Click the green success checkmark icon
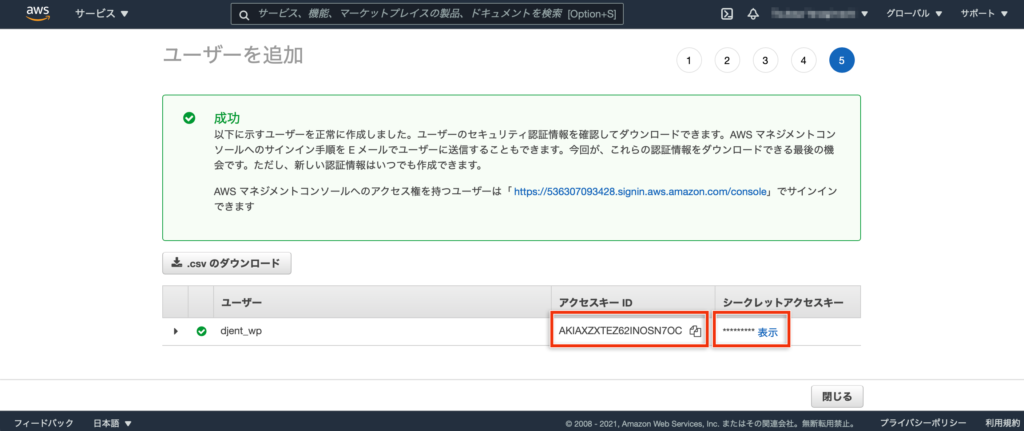The image size is (1024, 431). pyautogui.click(x=189, y=118)
